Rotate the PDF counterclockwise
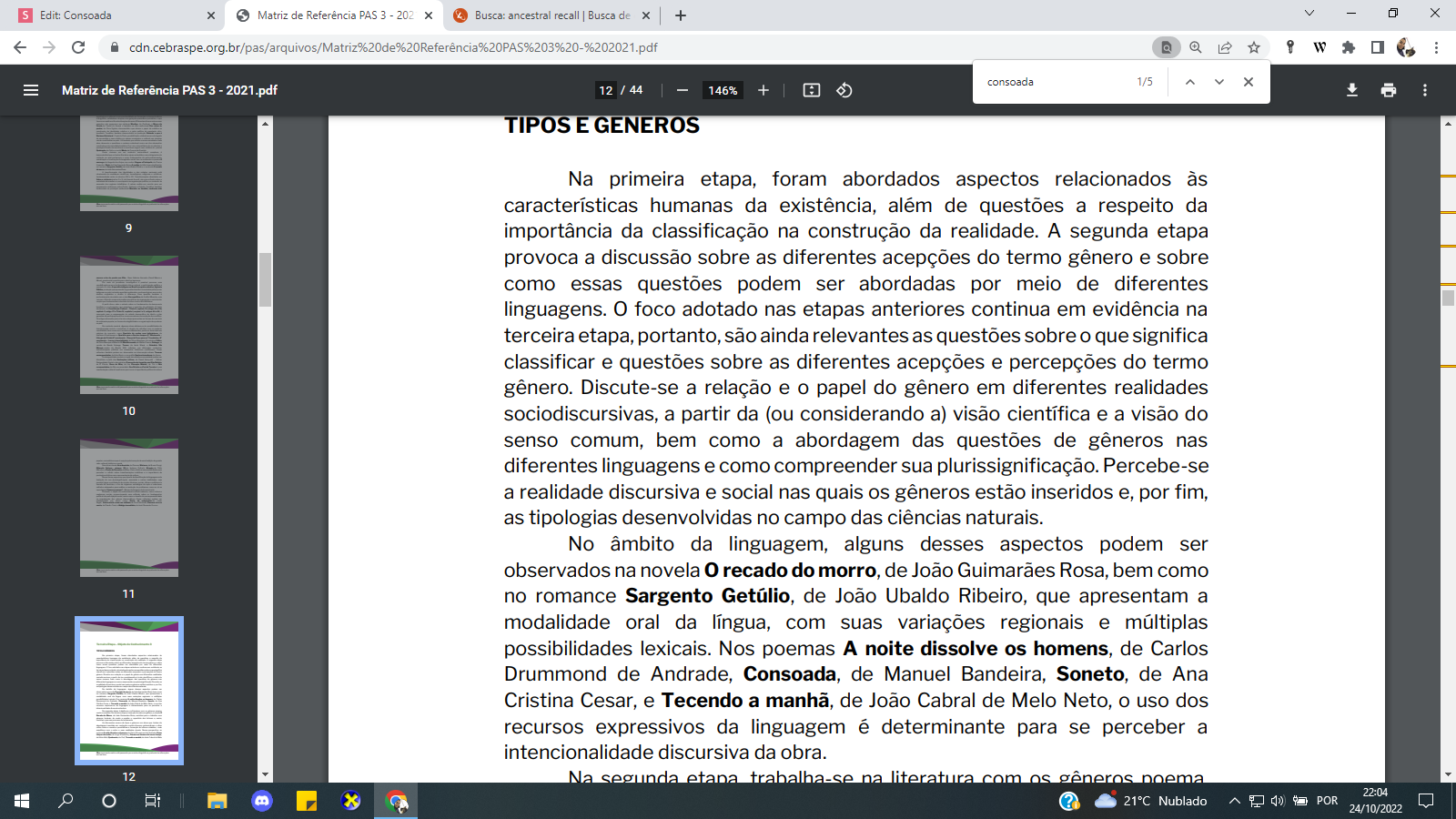Image resolution: width=1456 pixels, height=819 pixels. point(844,90)
